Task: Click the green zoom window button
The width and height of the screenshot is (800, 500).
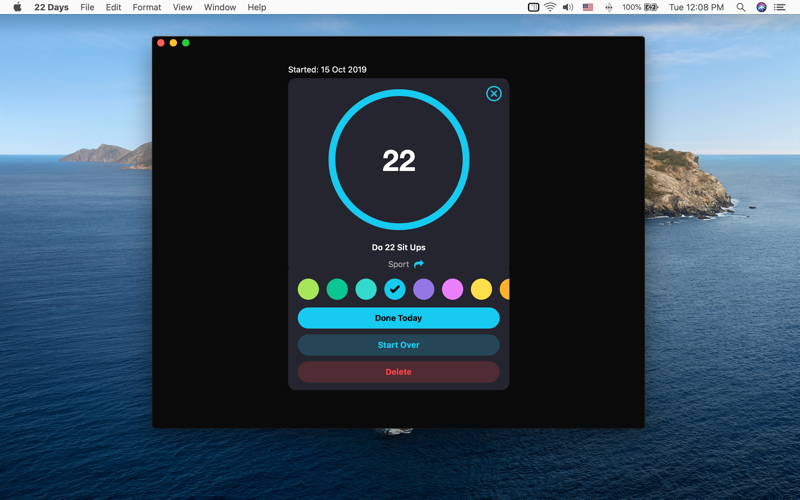Action: click(186, 43)
